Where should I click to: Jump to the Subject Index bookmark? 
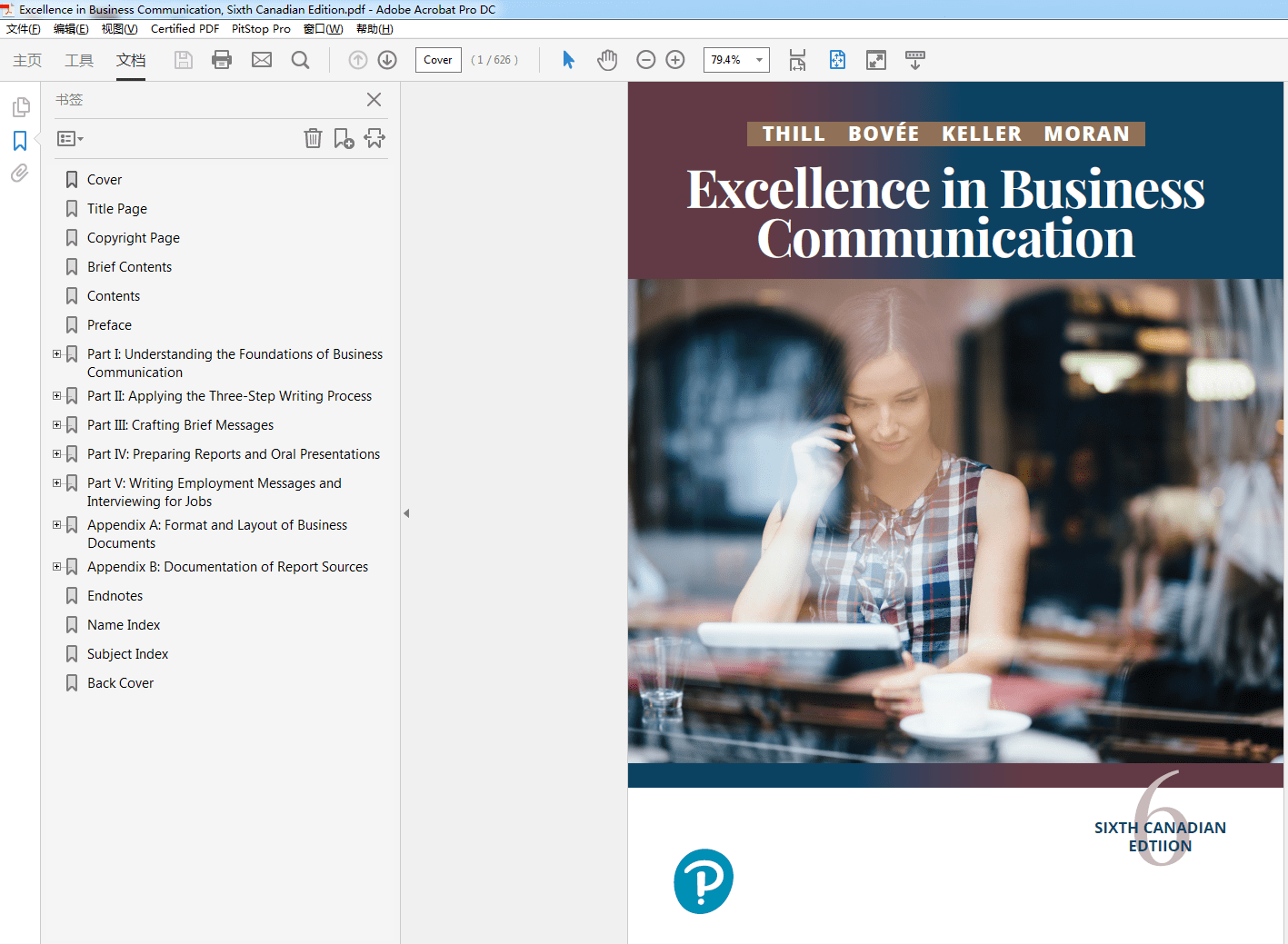(127, 654)
